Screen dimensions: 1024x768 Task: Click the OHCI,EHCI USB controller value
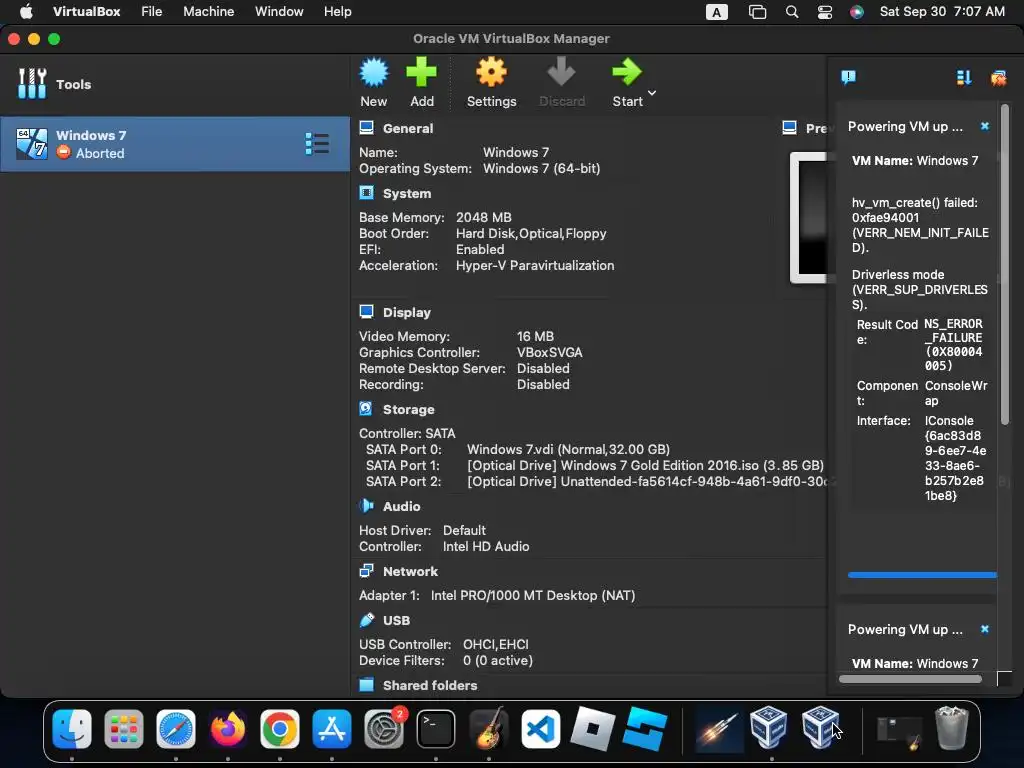(496, 644)
